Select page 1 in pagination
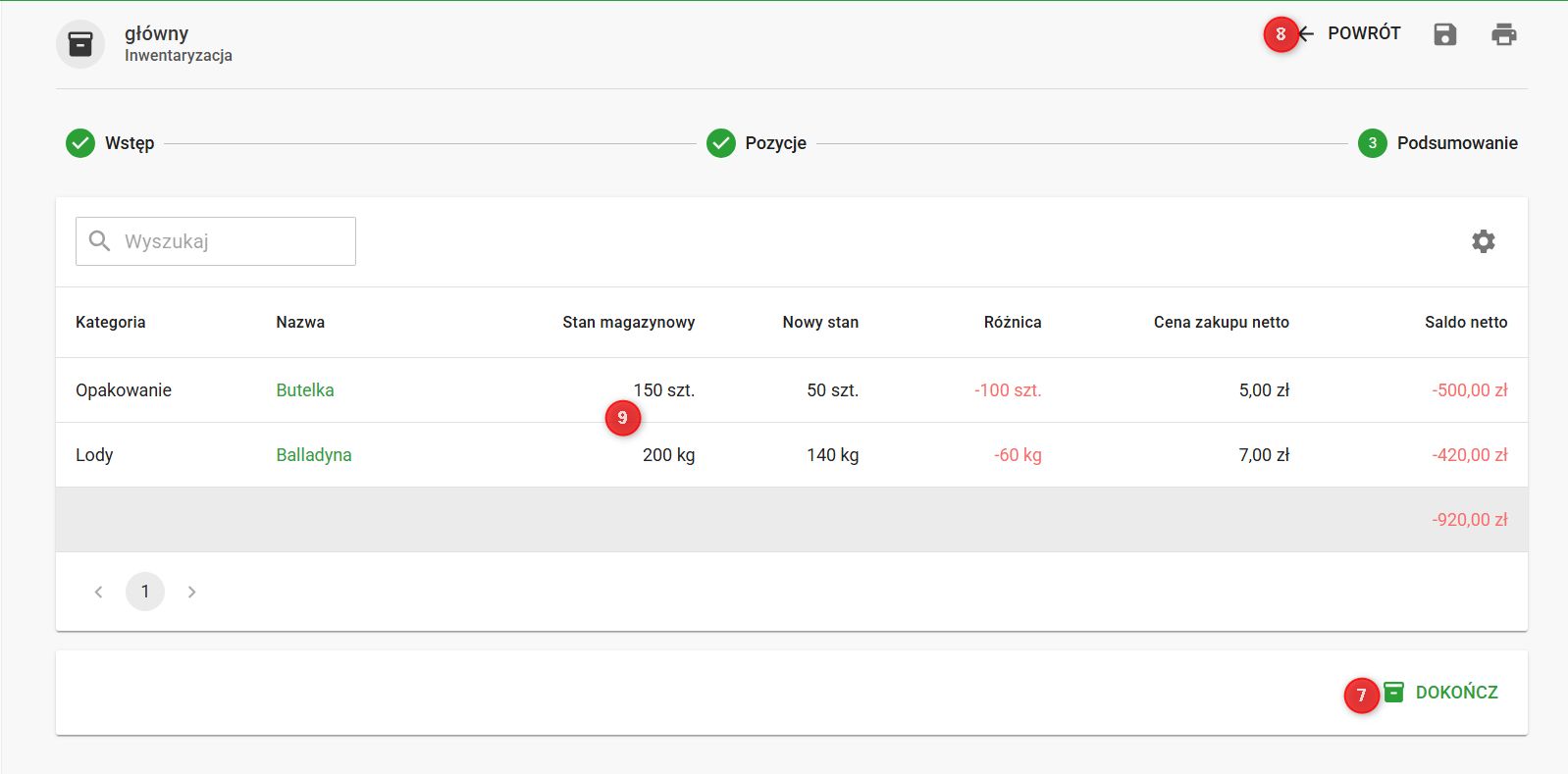The image size is (1568, 774). tap(145, 592)
